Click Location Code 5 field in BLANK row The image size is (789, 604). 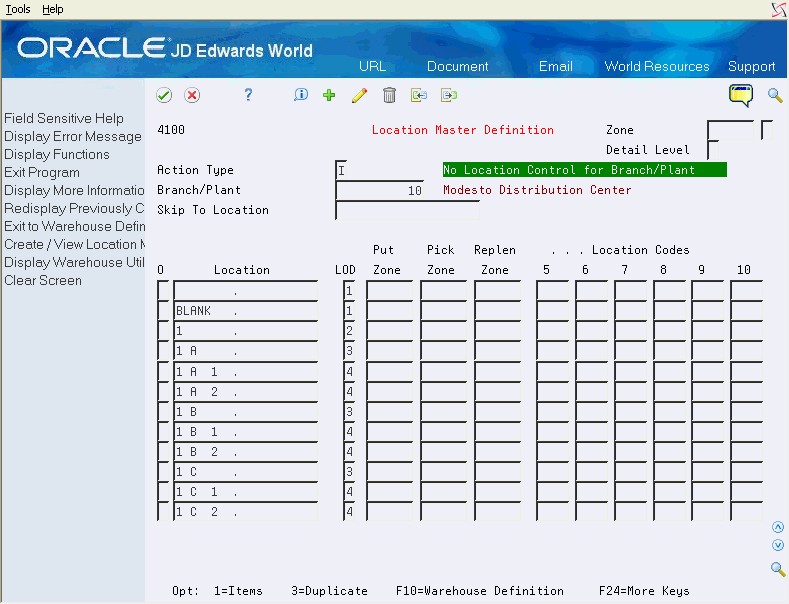[553, 311]
